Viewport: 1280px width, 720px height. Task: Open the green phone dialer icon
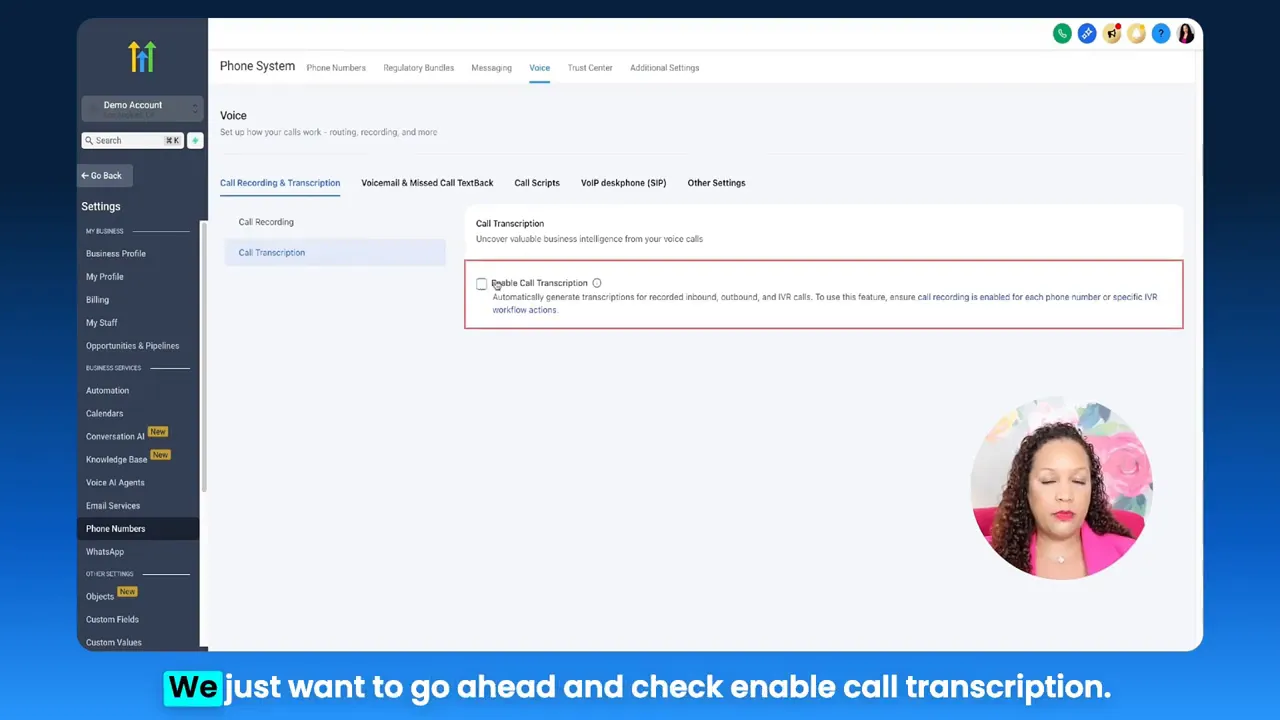click(1062, 34)
